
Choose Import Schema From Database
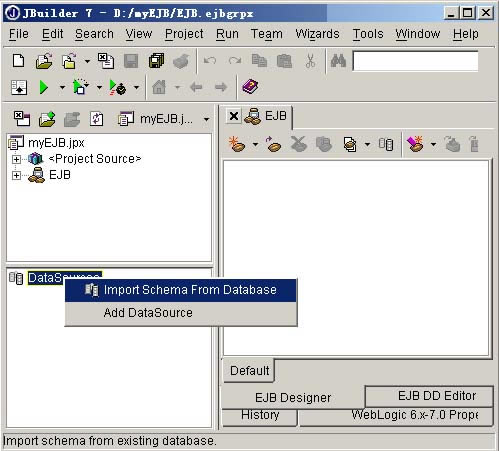[x=180, y=290]
